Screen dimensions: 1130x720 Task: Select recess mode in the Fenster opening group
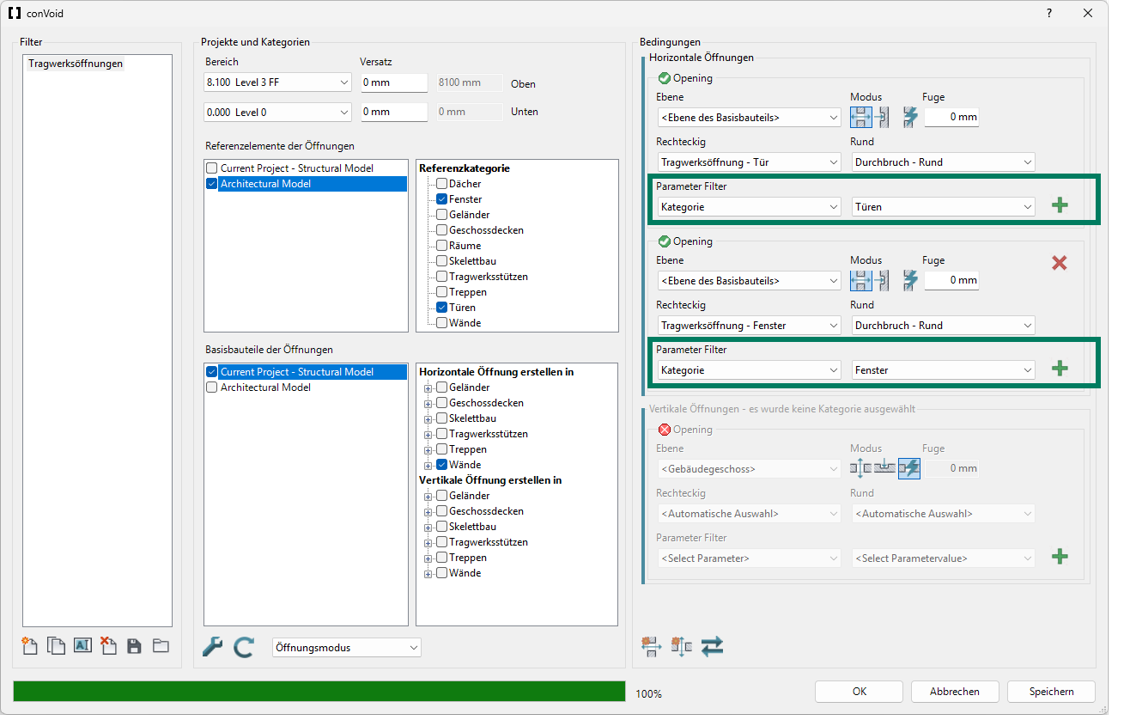[x=883, y=280]
